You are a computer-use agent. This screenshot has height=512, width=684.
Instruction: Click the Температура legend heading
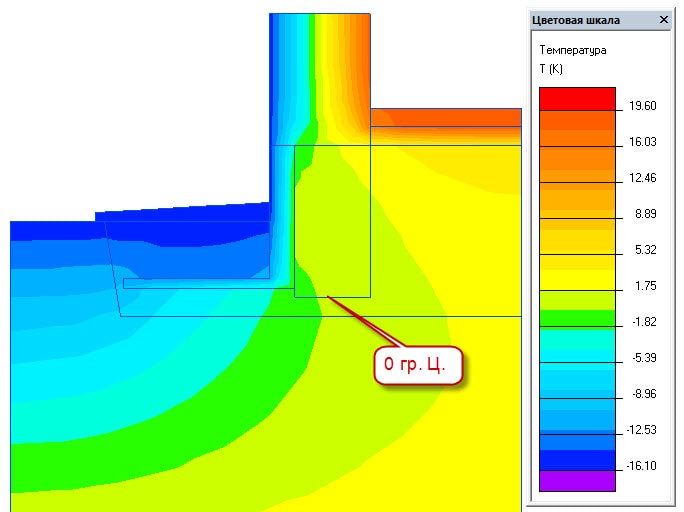[x=573, y=50]
